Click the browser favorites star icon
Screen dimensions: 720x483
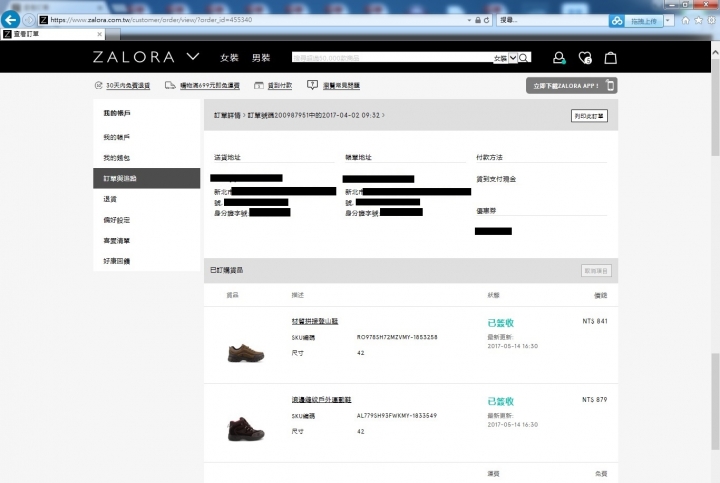(698, 20)
